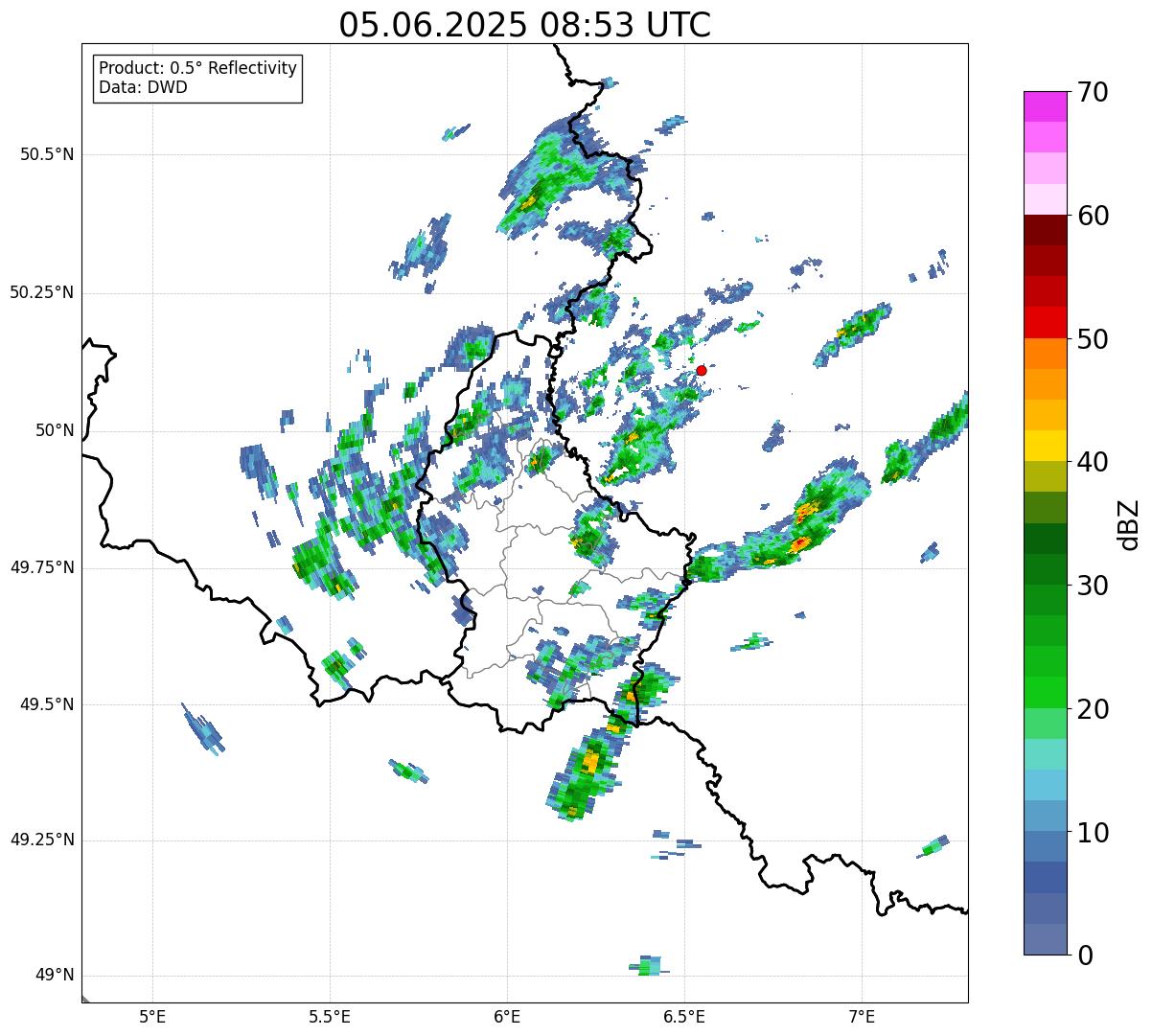Click the orange colorbar segment just below 50
The height and width of the screenshot is (1036, 1152).
(1046, 354)
